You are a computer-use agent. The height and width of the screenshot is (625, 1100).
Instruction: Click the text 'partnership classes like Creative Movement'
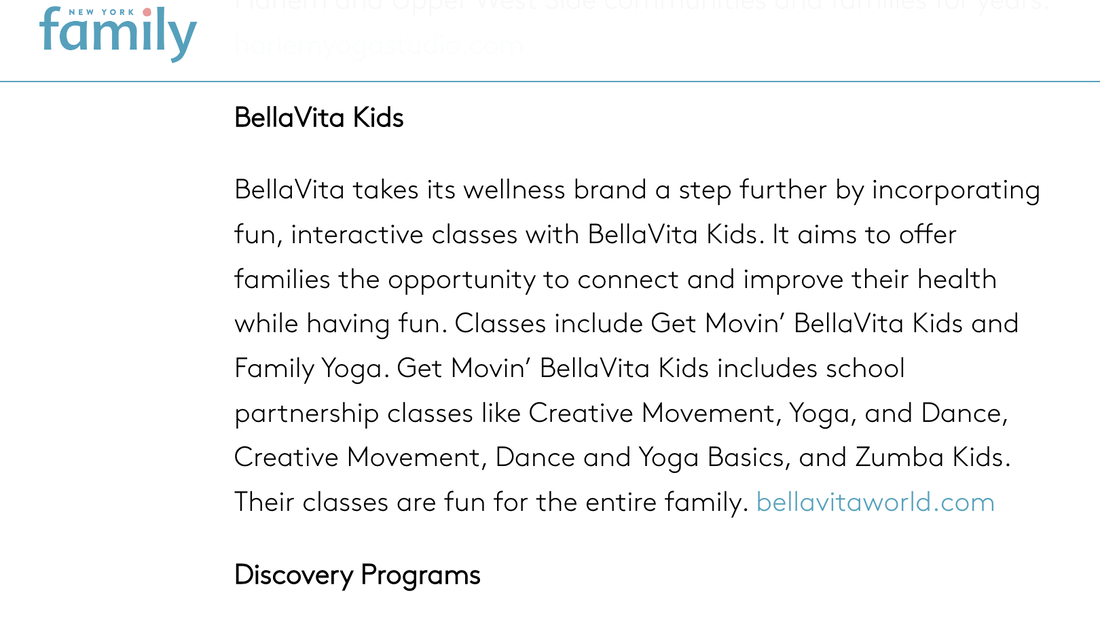tap(504, 413)
